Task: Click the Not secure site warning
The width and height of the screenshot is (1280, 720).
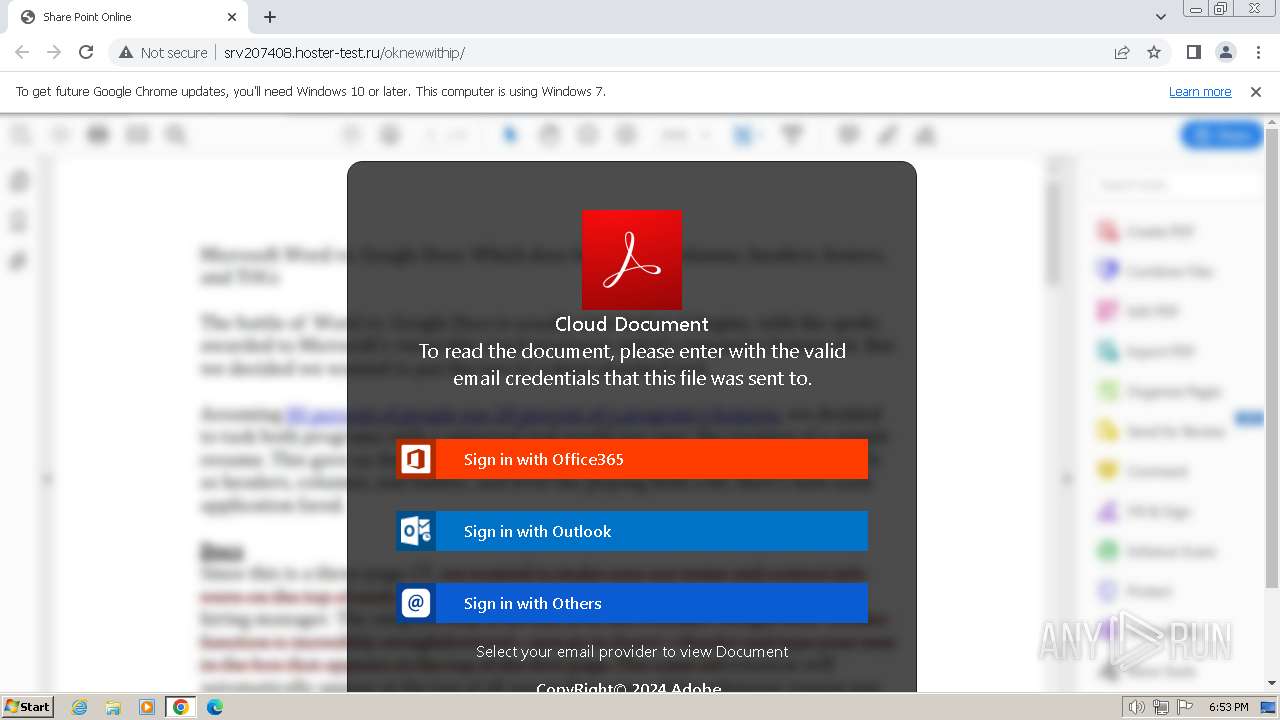Action: (x=163, y=52)
